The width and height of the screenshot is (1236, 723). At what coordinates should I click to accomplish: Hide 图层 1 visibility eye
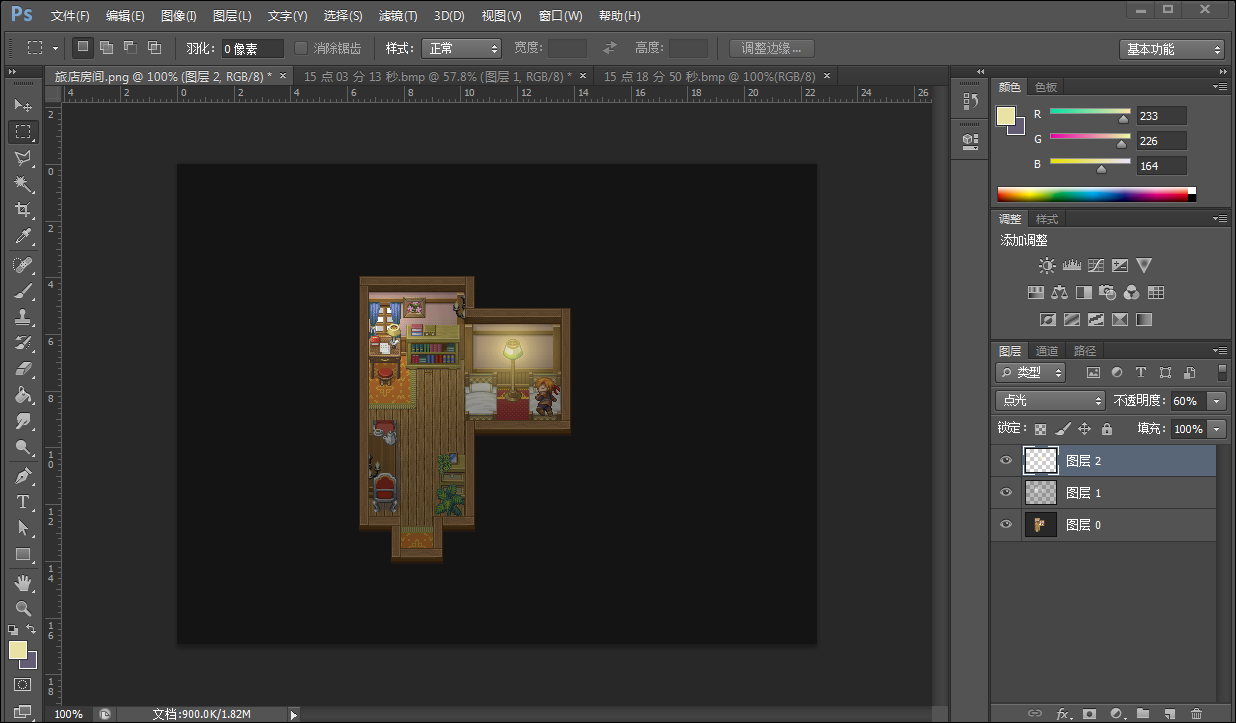click(1006, 493)
